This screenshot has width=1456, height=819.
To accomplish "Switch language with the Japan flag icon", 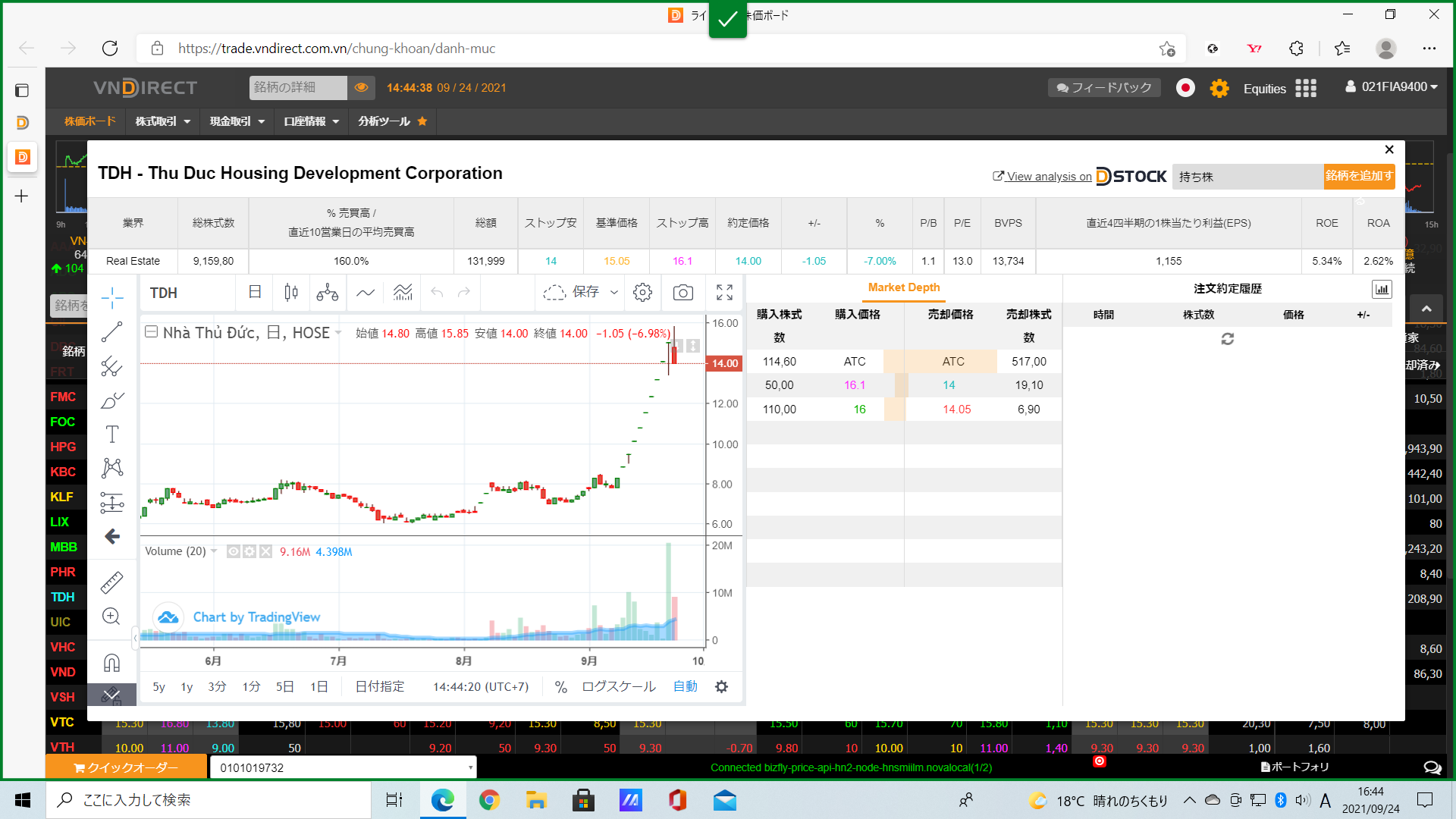I will (1185, 88).
